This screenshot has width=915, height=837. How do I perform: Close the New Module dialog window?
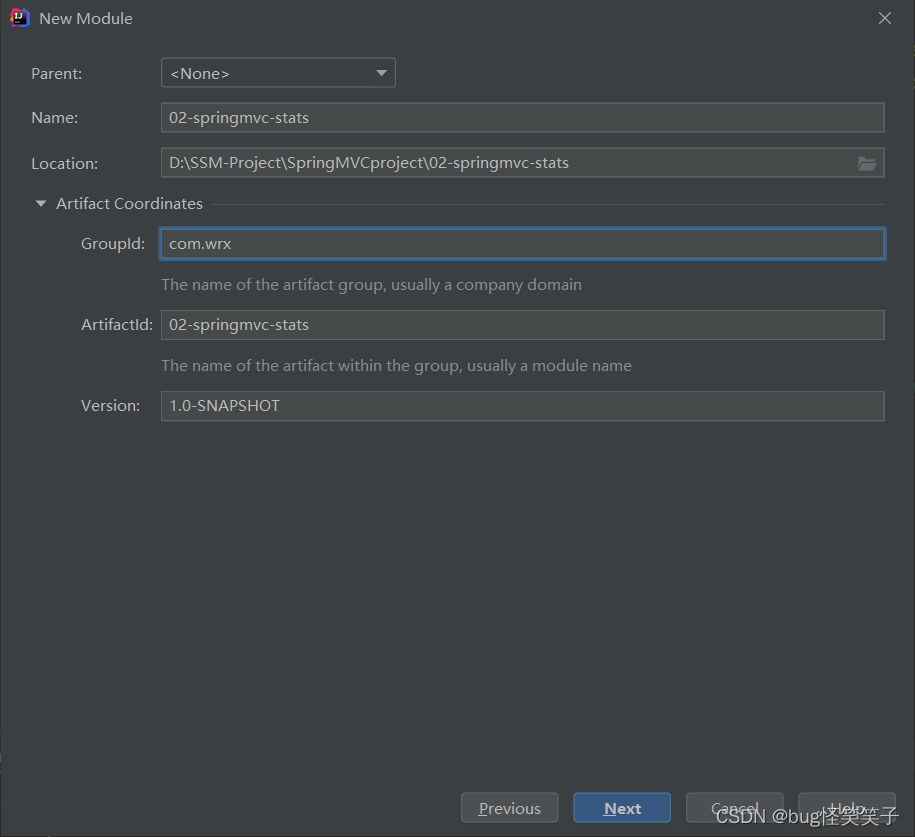pyautogui.click(x=885, y=18)
